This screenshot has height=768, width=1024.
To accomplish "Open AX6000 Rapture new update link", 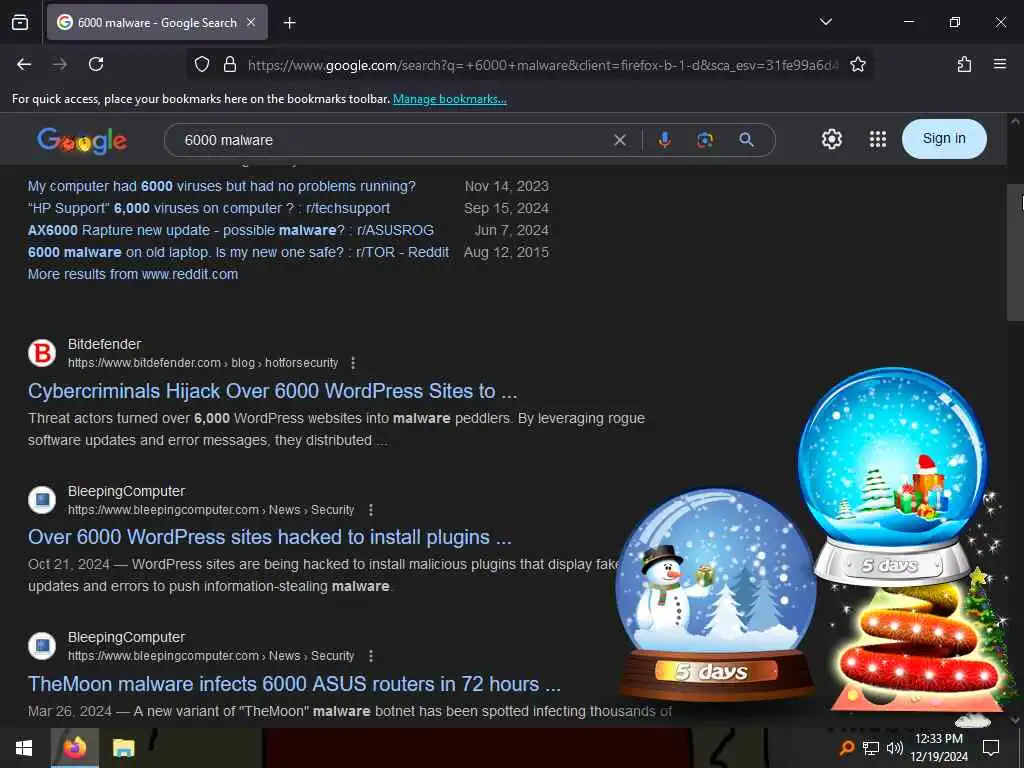I will (x=231, y=231).
